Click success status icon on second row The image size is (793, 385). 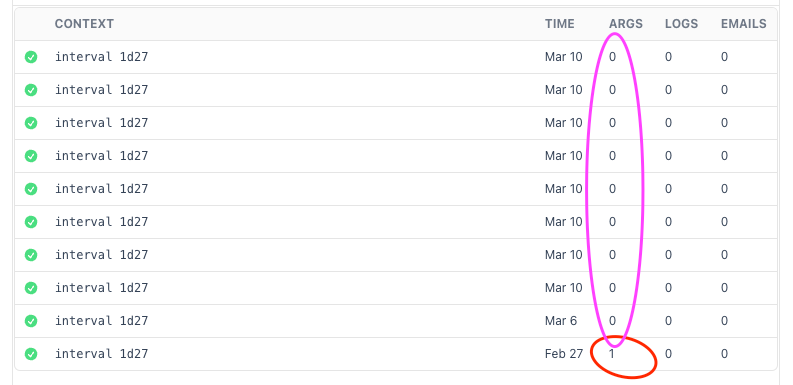(x=31, y=90)
